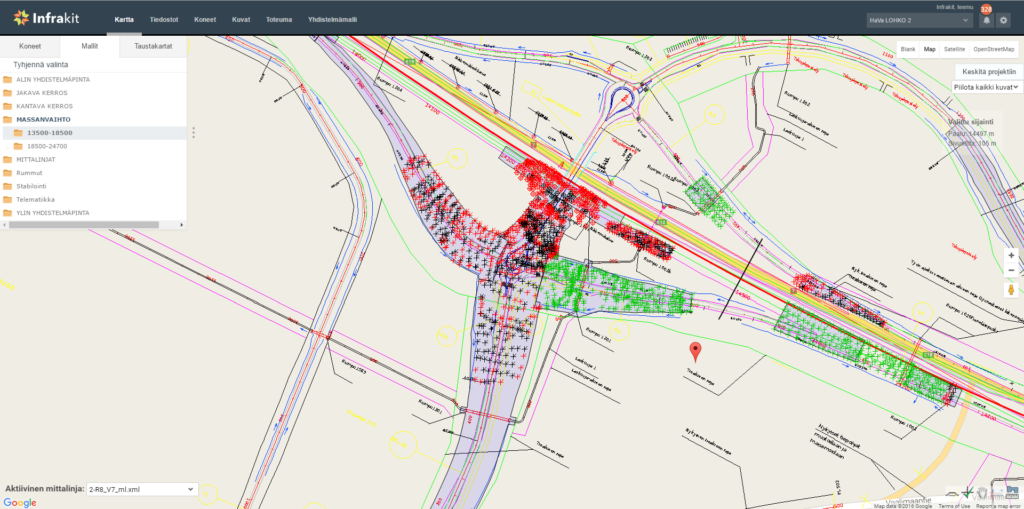Open the HaVa LOHKO 2 project dropdown
Screen dimensions: 1024x509
tap(920, 20)
